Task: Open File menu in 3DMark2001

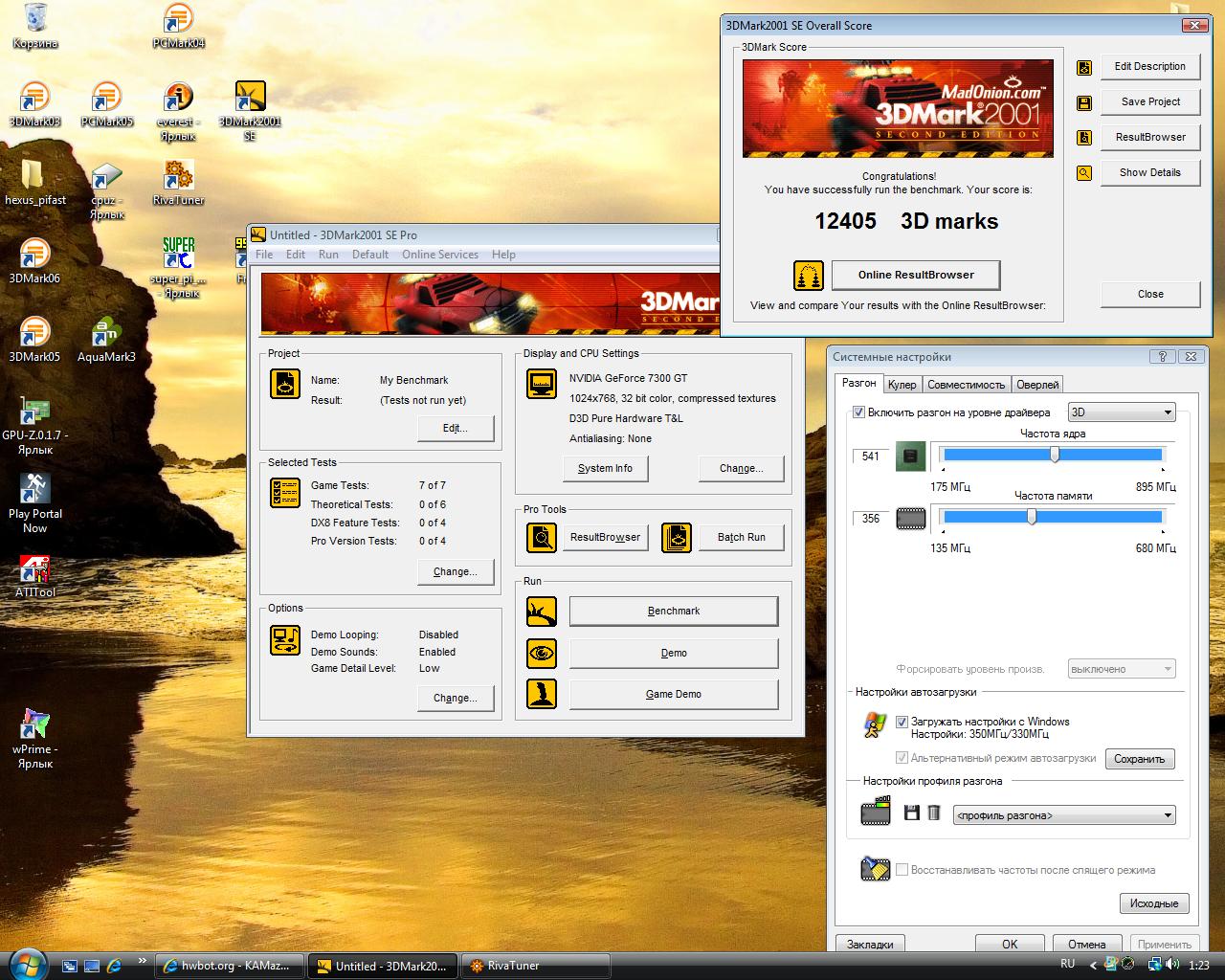Action: (264, 255)
